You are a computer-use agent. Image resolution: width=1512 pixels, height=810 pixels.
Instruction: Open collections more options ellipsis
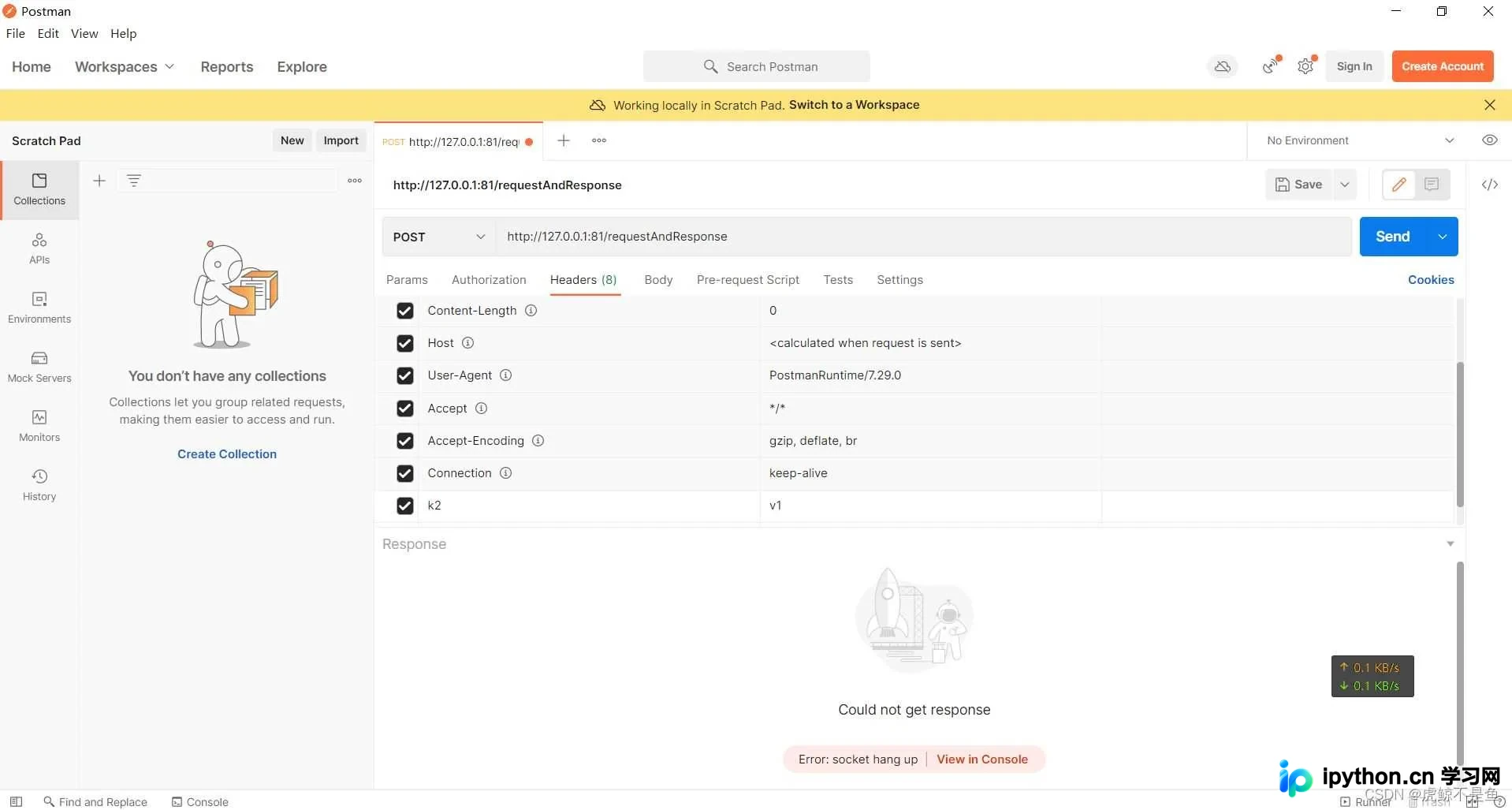[355, 181]
